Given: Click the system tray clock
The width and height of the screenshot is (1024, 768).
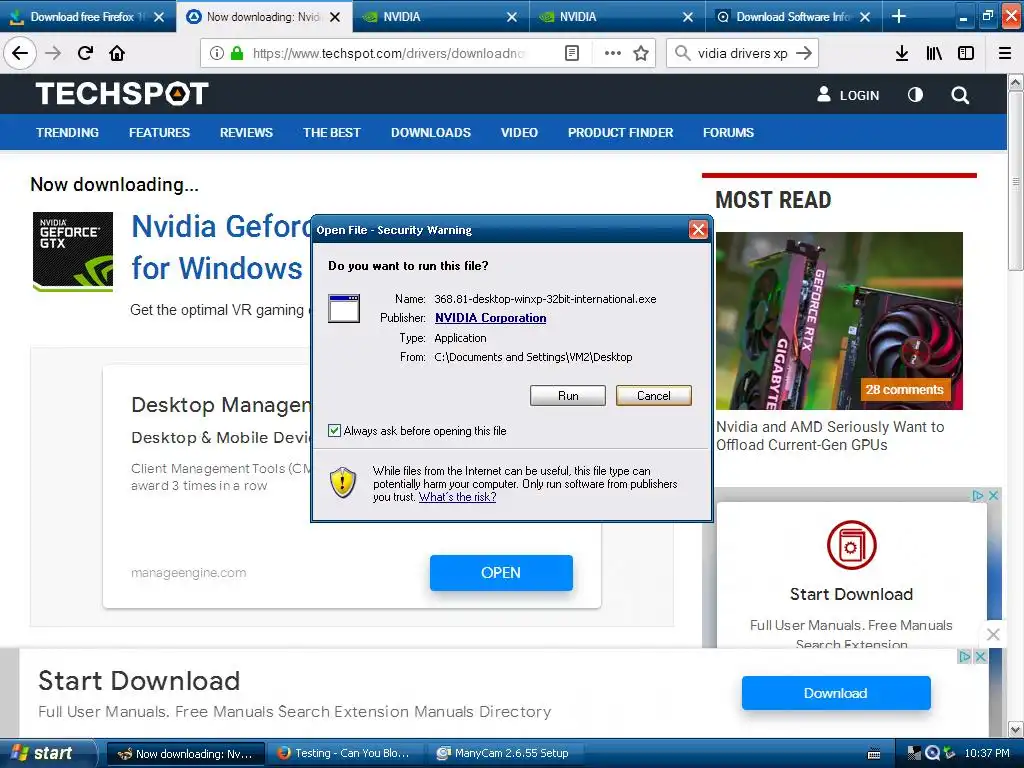Looking at the screenshot, I should point(987,753).
